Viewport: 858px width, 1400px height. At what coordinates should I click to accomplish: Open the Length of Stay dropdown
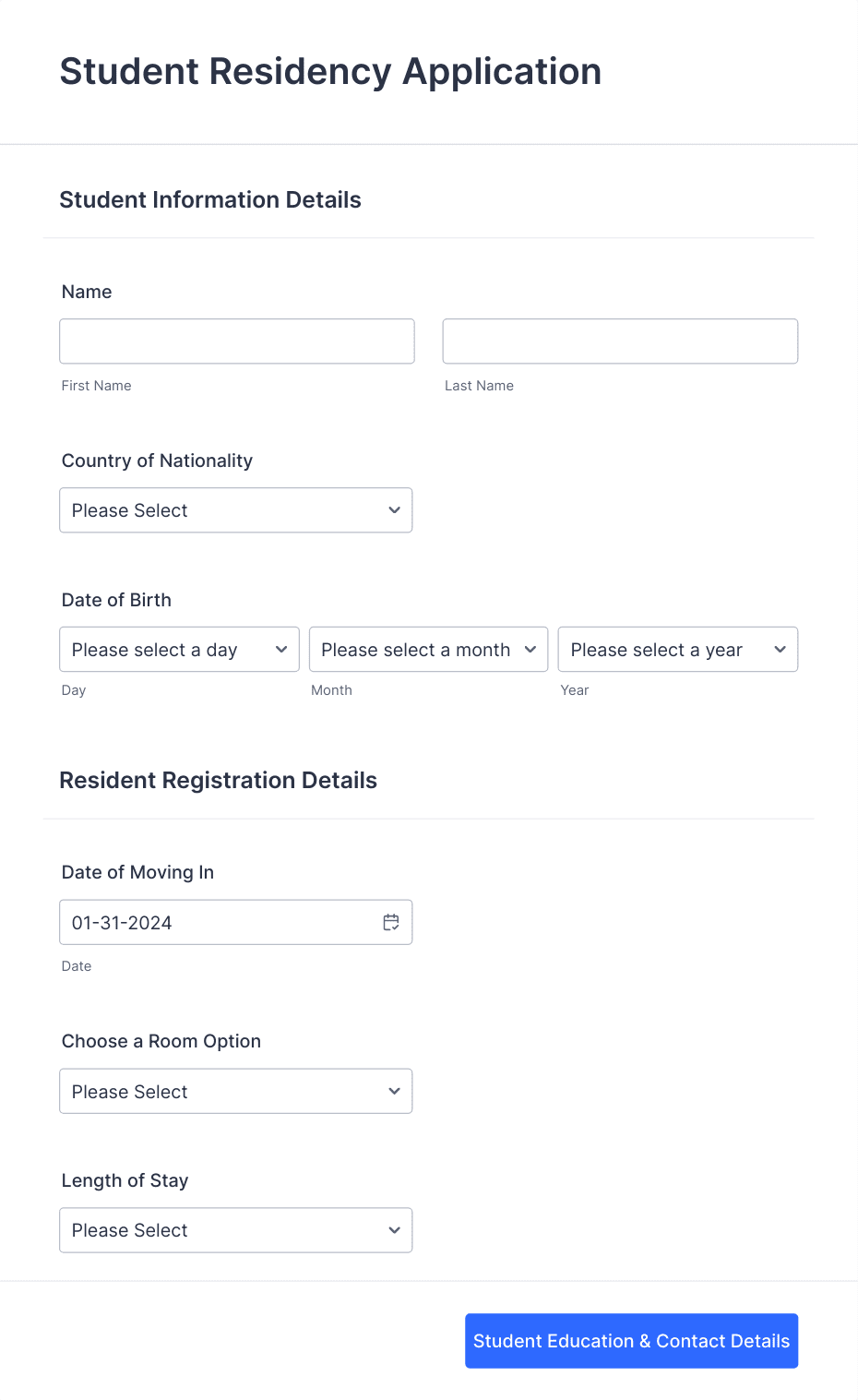coord(235,1229)
